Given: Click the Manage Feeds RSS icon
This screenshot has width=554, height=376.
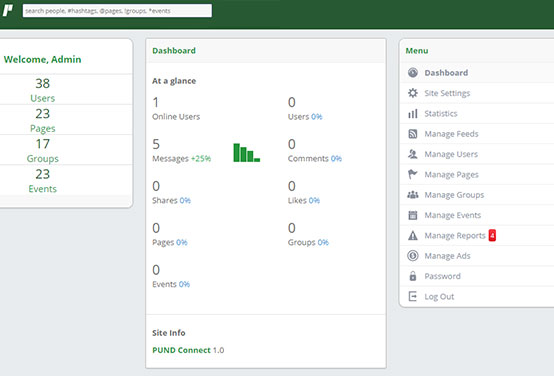Looking at the screenshot, I should [413, 134].
